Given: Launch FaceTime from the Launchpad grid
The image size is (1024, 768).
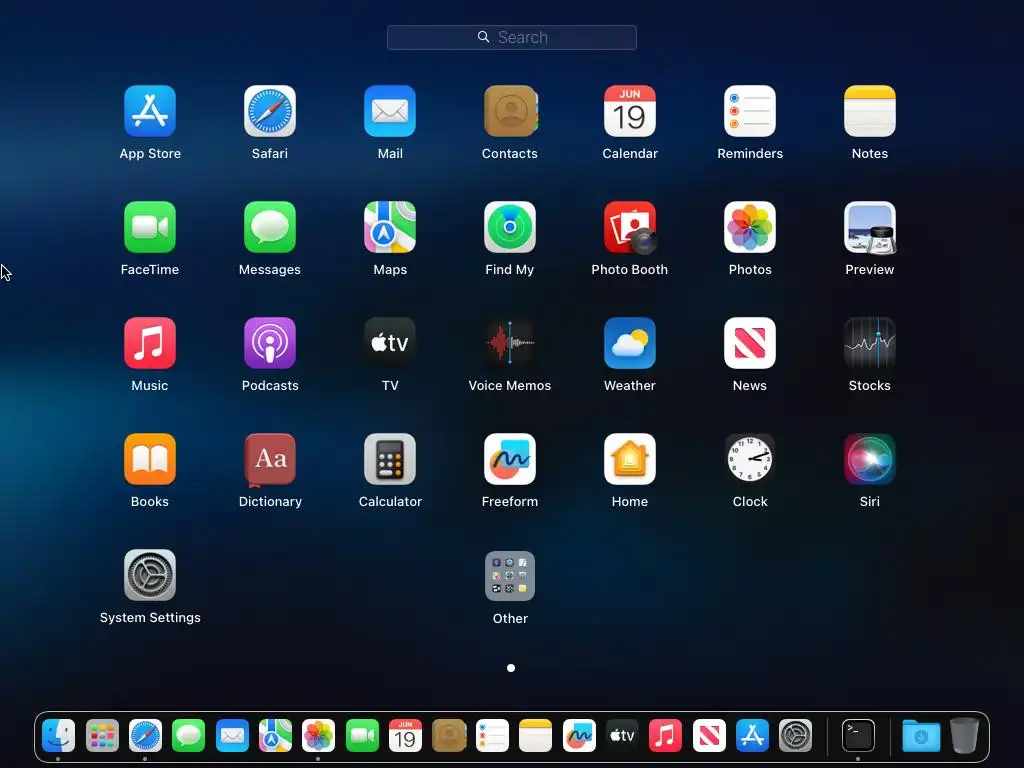Looking at the screenshot, I should coord(150,227).
